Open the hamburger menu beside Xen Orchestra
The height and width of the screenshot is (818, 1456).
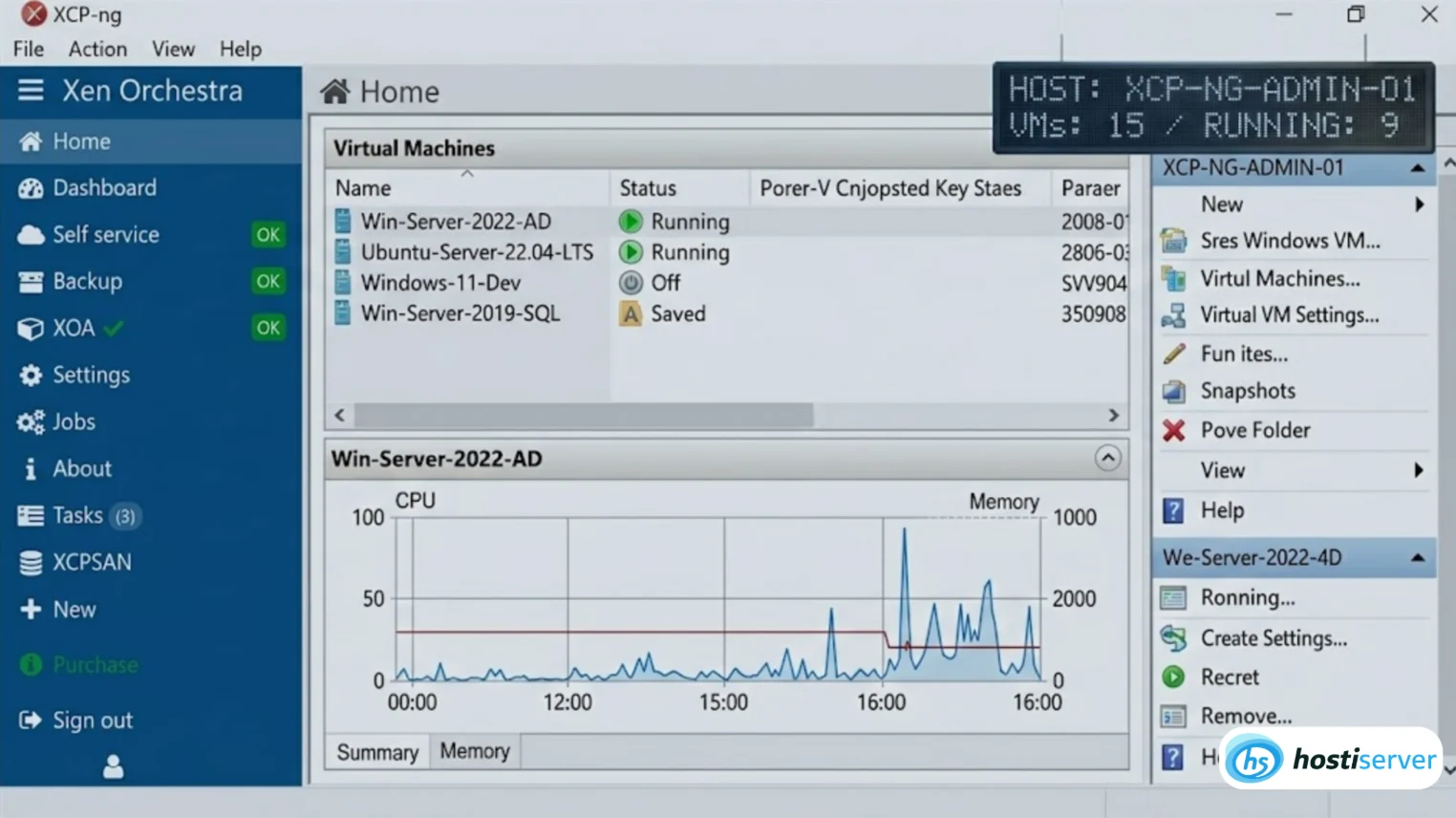(x=31, y=91)
